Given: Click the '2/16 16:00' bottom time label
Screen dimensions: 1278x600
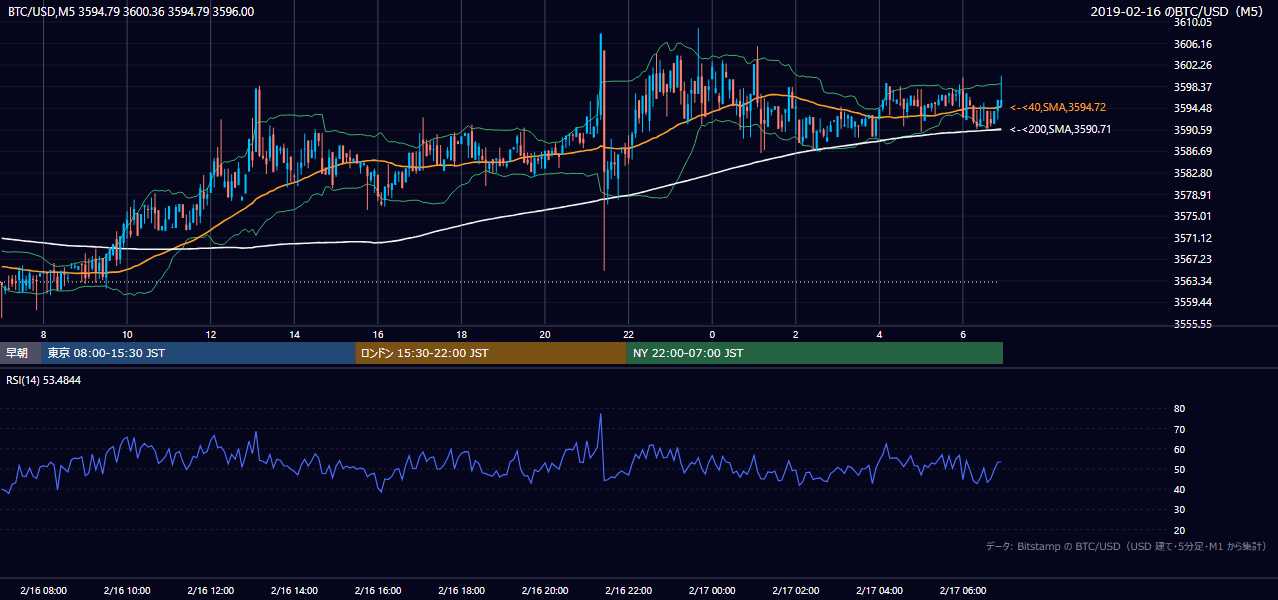Looking at the screenshot, I should (x=378, y=591).
